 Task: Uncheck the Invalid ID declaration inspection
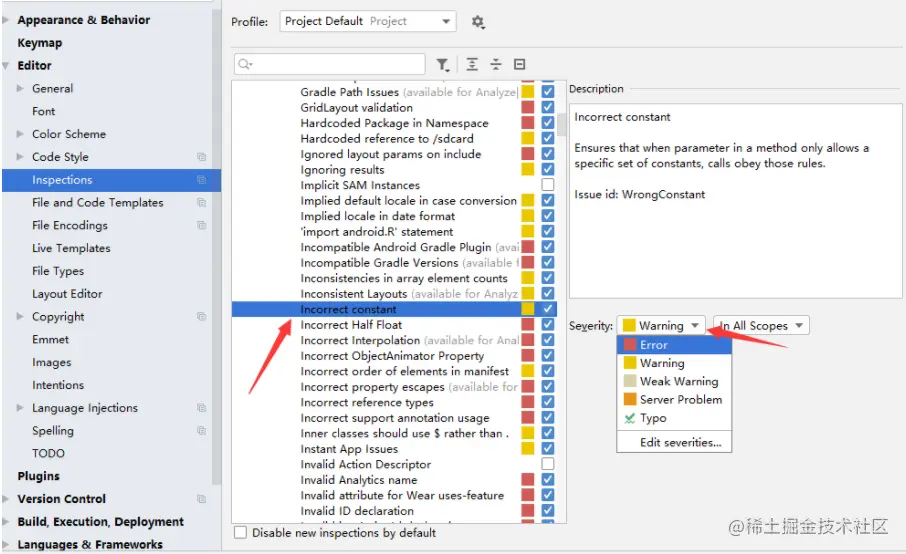(548, 511)
